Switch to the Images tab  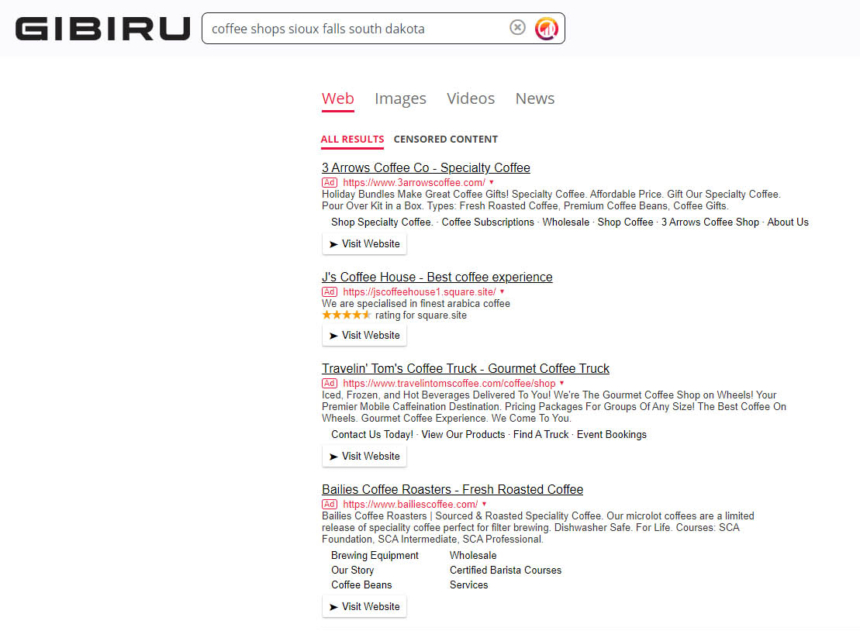(x=400, y=98)
